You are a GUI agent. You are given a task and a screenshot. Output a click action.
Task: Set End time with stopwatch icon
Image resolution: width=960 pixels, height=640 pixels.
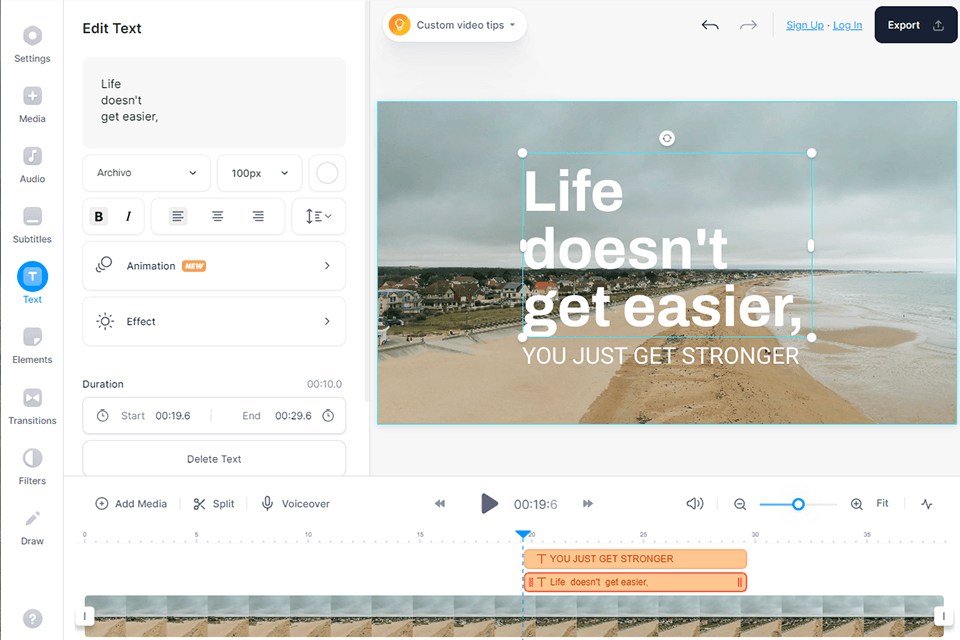coord(328,416)
